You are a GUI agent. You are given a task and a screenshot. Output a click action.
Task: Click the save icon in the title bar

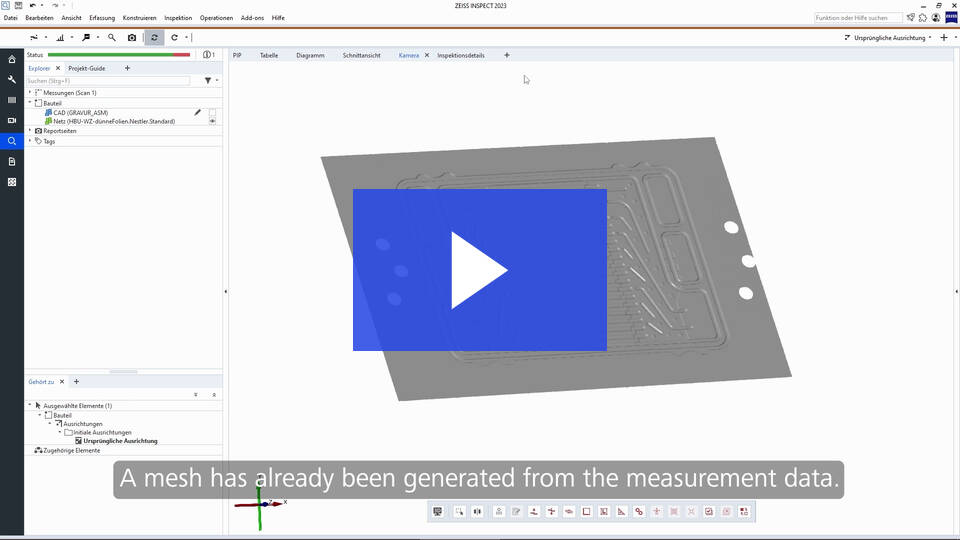[18, 6]
